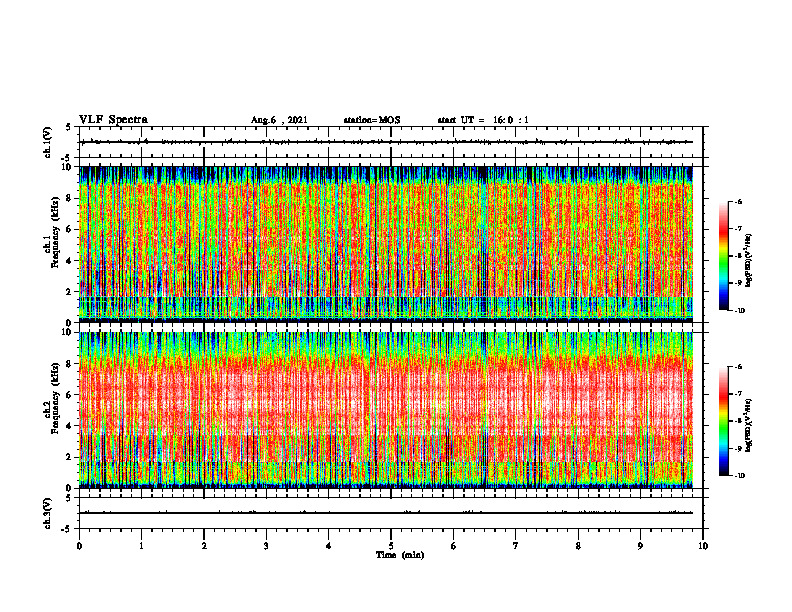Click time axis tick label 9
This screenshot has width=792, height=612.
640,546
